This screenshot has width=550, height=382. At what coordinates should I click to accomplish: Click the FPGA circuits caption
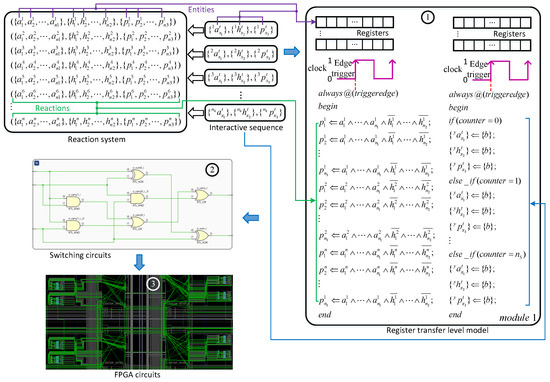coord(137,375)
